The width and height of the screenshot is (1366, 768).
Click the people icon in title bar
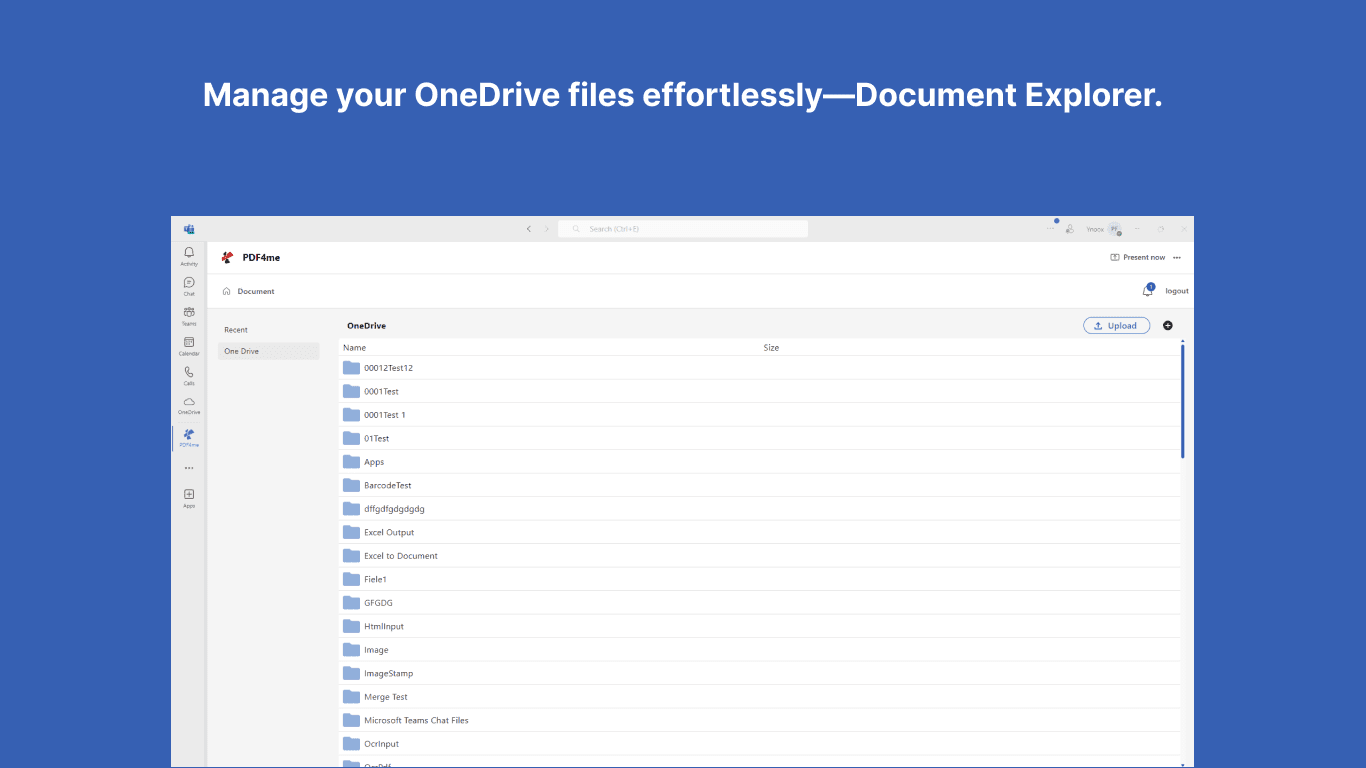tap(1070, 229)
